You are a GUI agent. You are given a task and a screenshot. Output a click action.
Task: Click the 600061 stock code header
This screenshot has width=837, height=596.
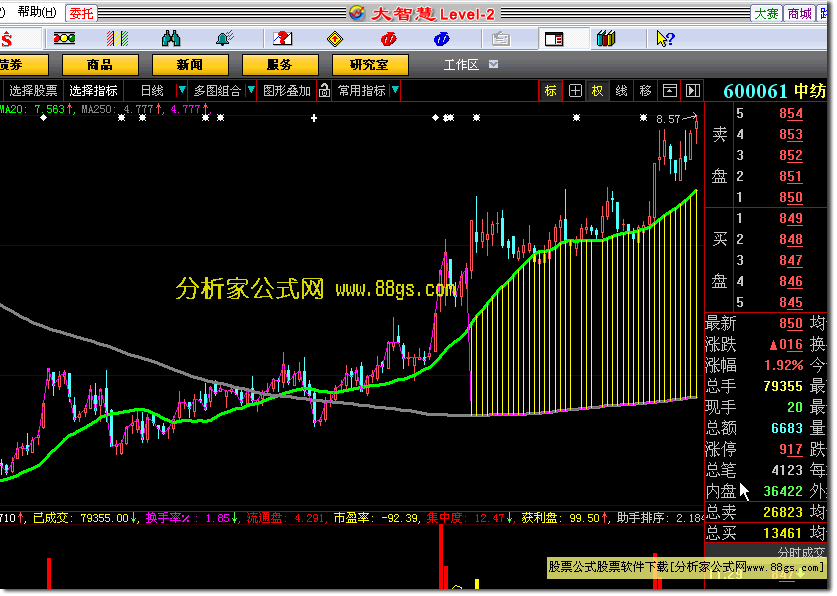pos(755,91)
